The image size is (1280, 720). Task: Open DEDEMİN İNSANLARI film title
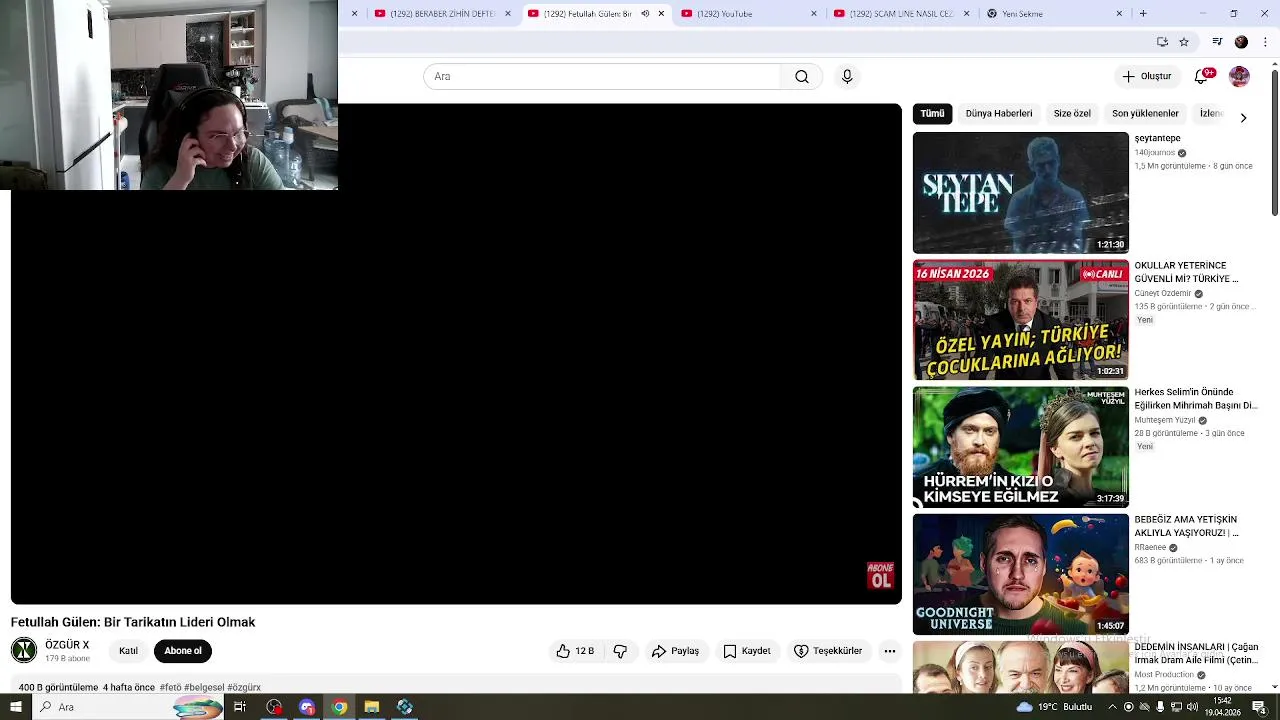[1196, 654]
